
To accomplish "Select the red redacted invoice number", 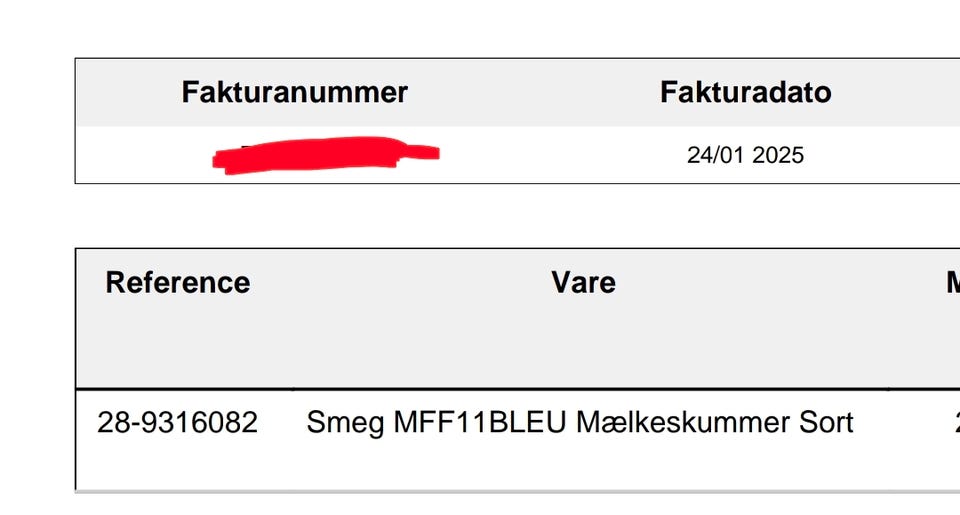I will pyautogui.click(x=326, y=155).
